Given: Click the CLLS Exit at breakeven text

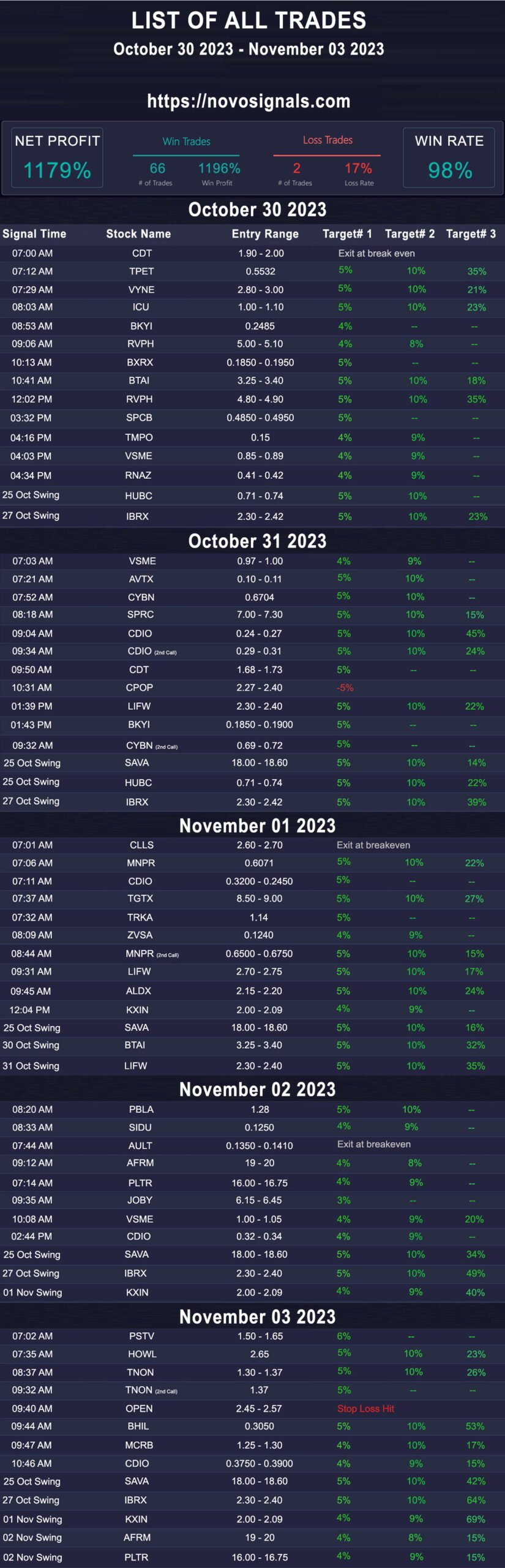Looking at the screenshot, I should (x=373, y=845).
